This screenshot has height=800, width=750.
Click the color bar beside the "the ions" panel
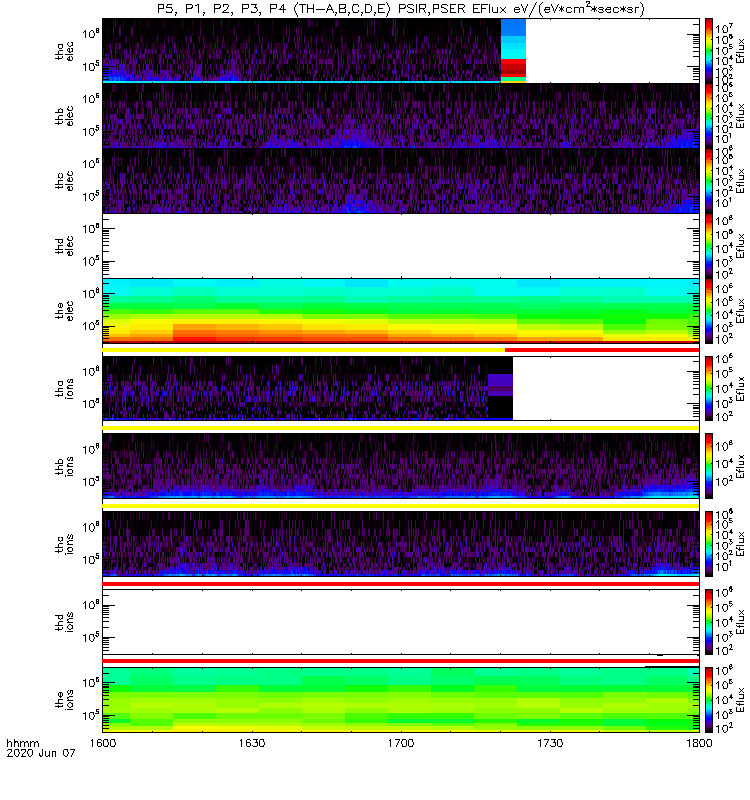(709, 699)
